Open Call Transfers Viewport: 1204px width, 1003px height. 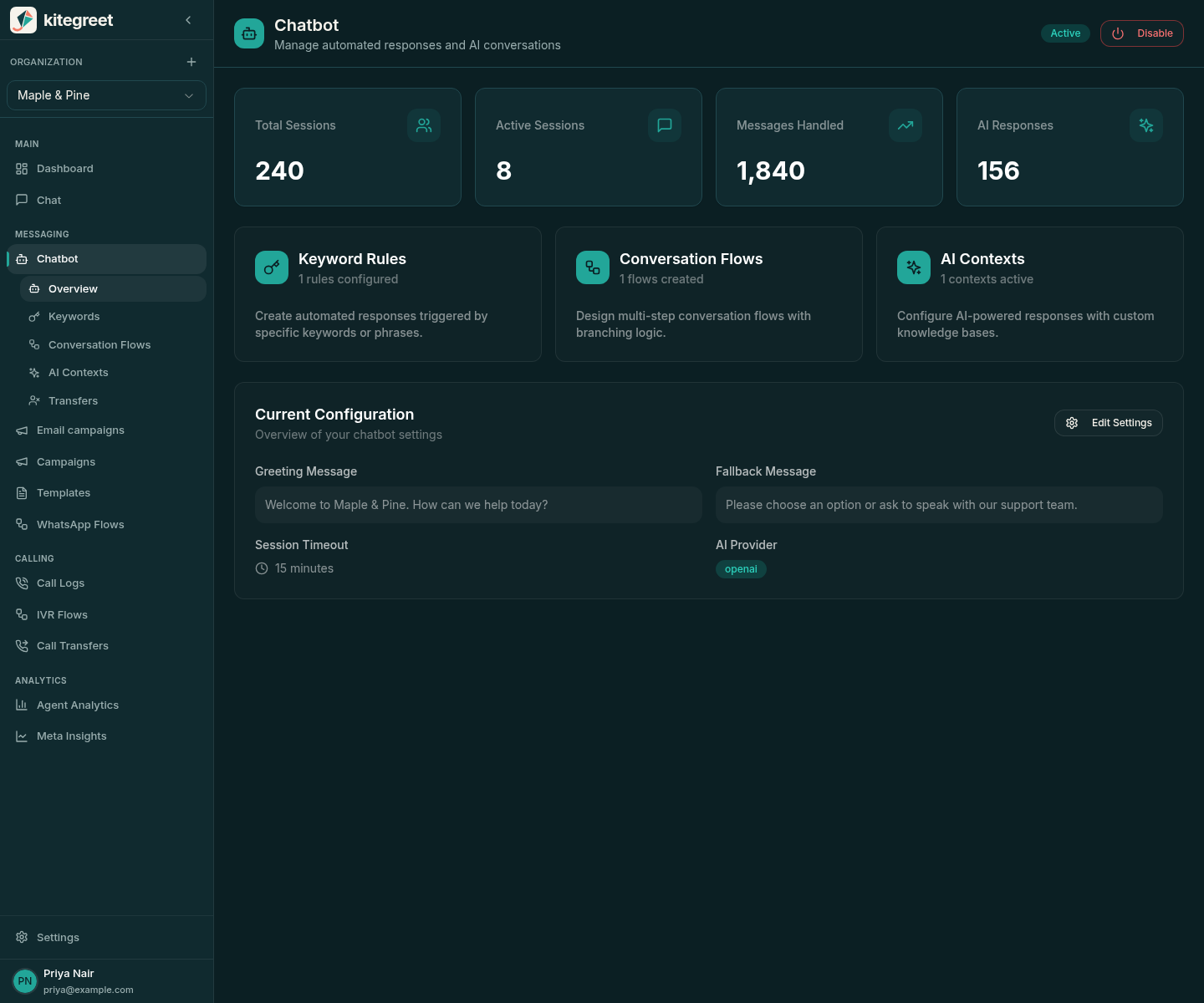[106, 646]
